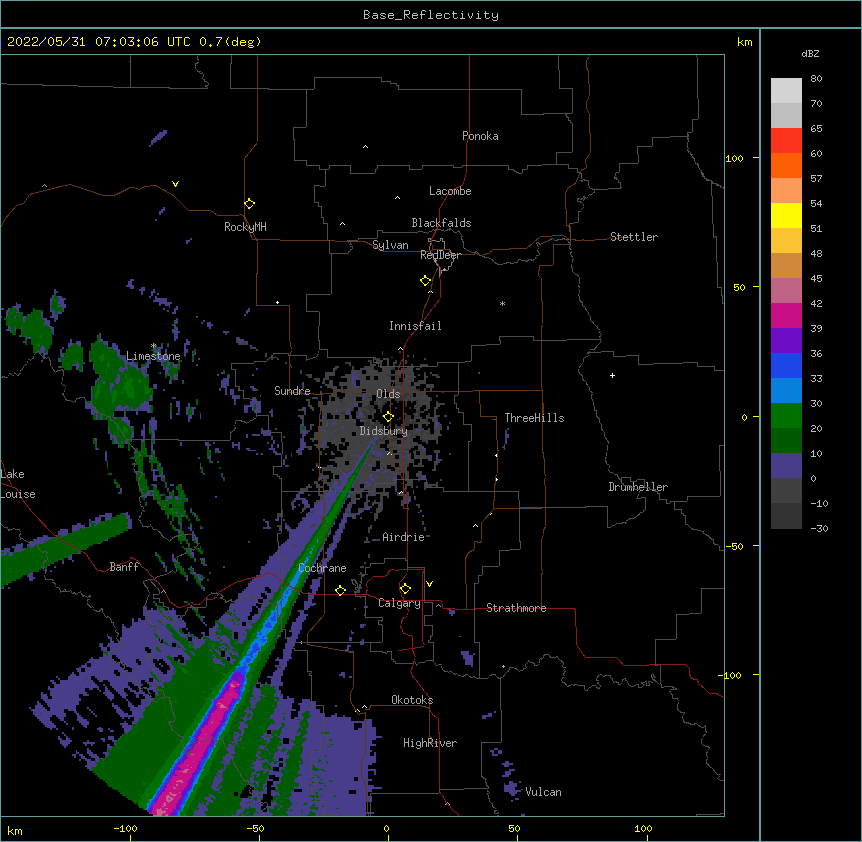The height and width of the screenshot is (842, 862).
Task: Click the Vulcan label
Action: coord(543,792)
